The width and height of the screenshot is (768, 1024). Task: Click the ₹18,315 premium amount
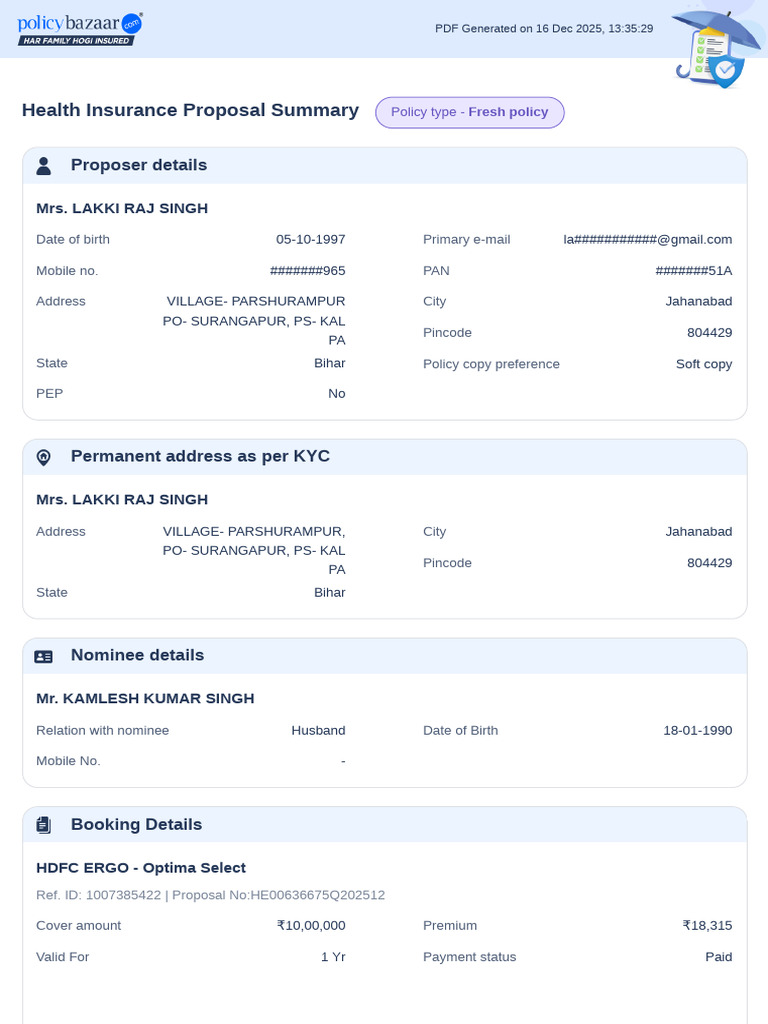point(707,925)
